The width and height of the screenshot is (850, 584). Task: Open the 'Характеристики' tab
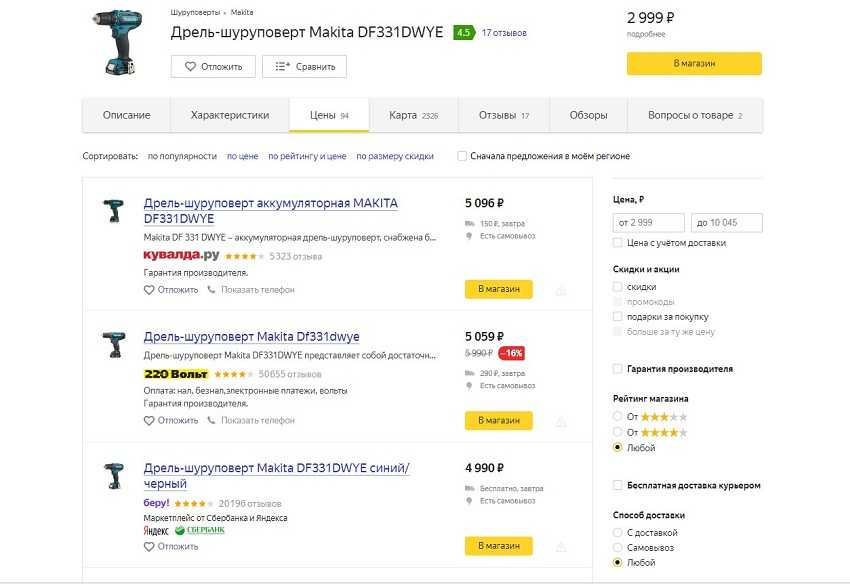[229, 115]
